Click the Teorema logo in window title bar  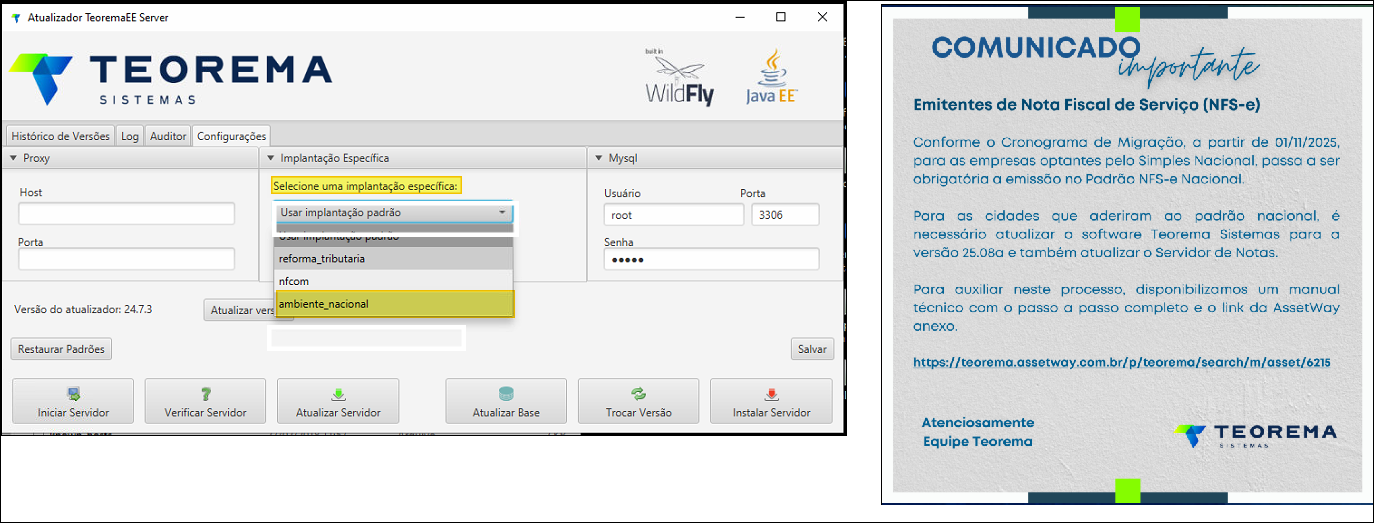15,18
